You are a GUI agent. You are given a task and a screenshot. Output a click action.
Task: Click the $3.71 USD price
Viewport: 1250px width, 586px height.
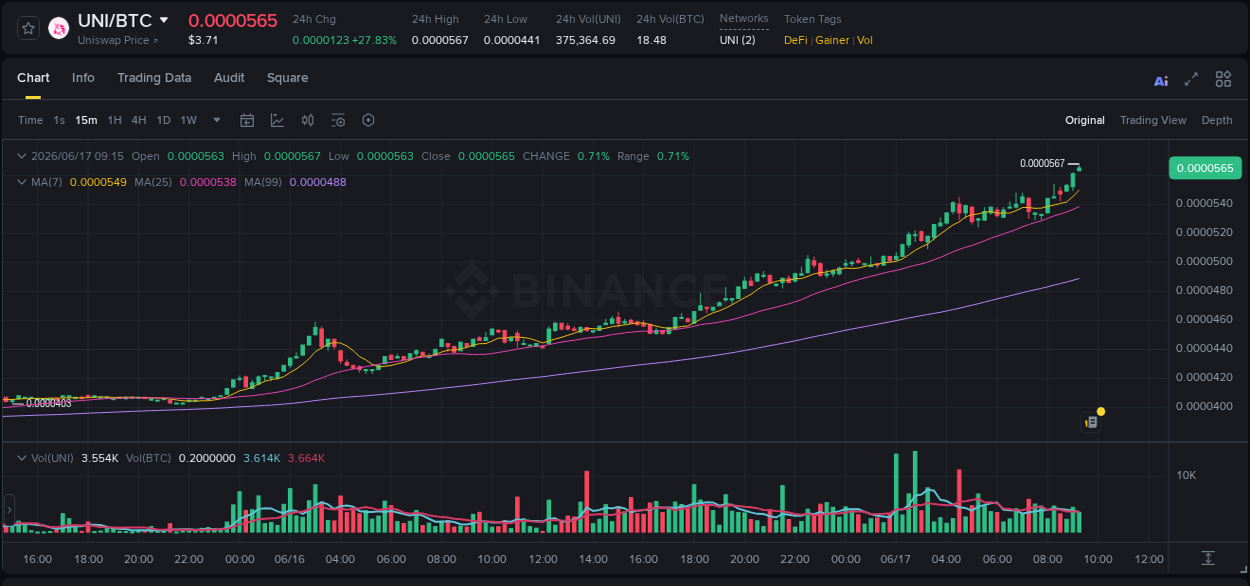(203, 40)
